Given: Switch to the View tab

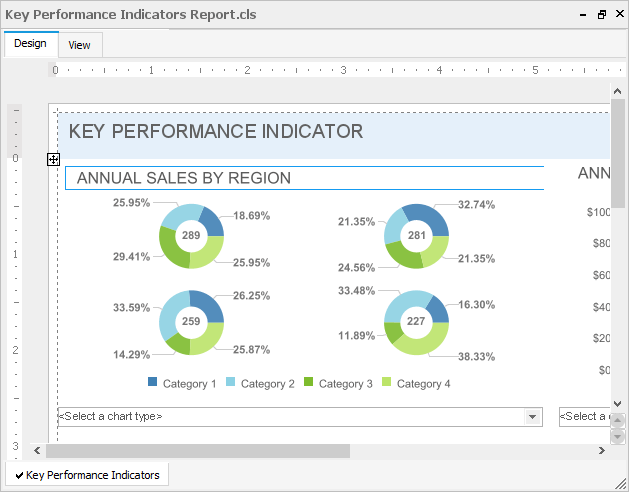Looking at the screenshot, I should coord(79,45).
